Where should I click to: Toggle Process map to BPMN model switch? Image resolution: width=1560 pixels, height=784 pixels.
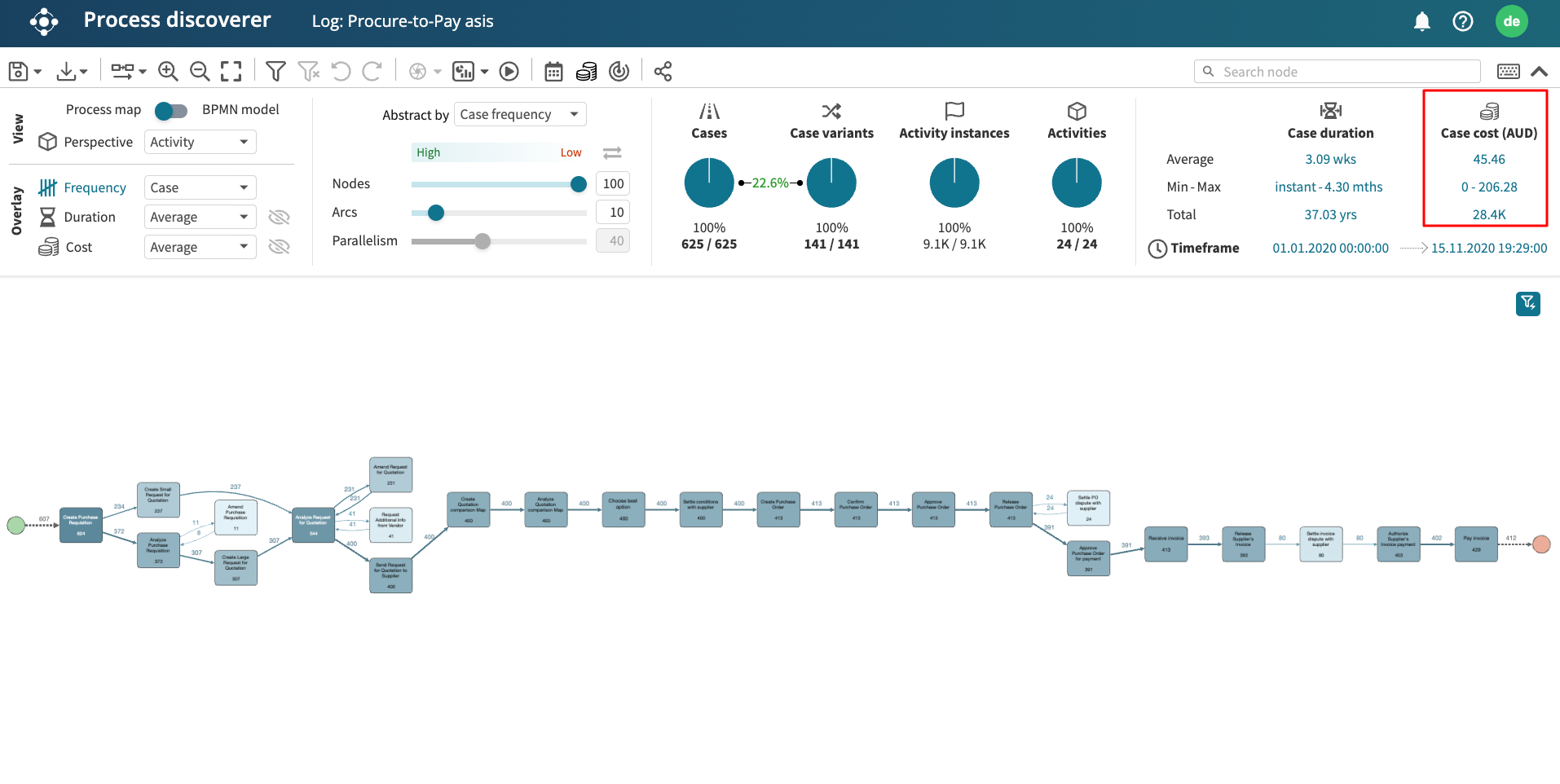[x=171, y=110]
